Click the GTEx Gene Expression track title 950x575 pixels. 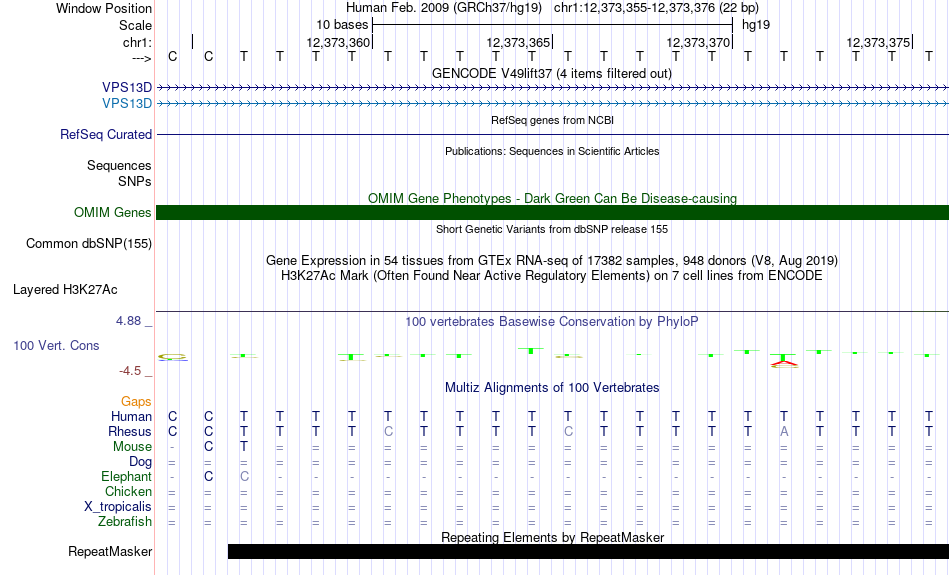552,261
